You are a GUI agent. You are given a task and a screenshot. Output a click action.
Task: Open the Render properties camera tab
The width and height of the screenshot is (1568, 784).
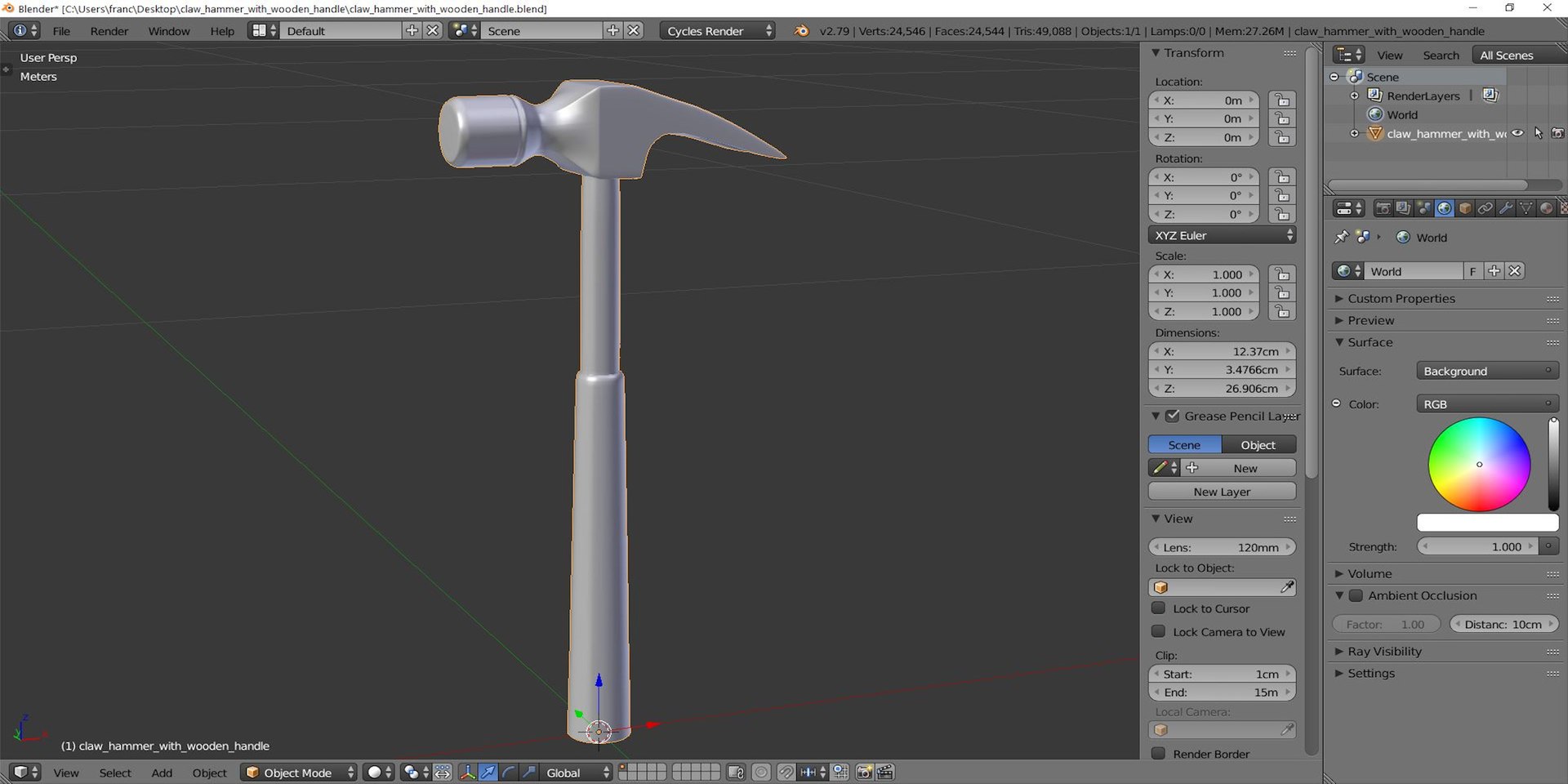coord(1383,208)
